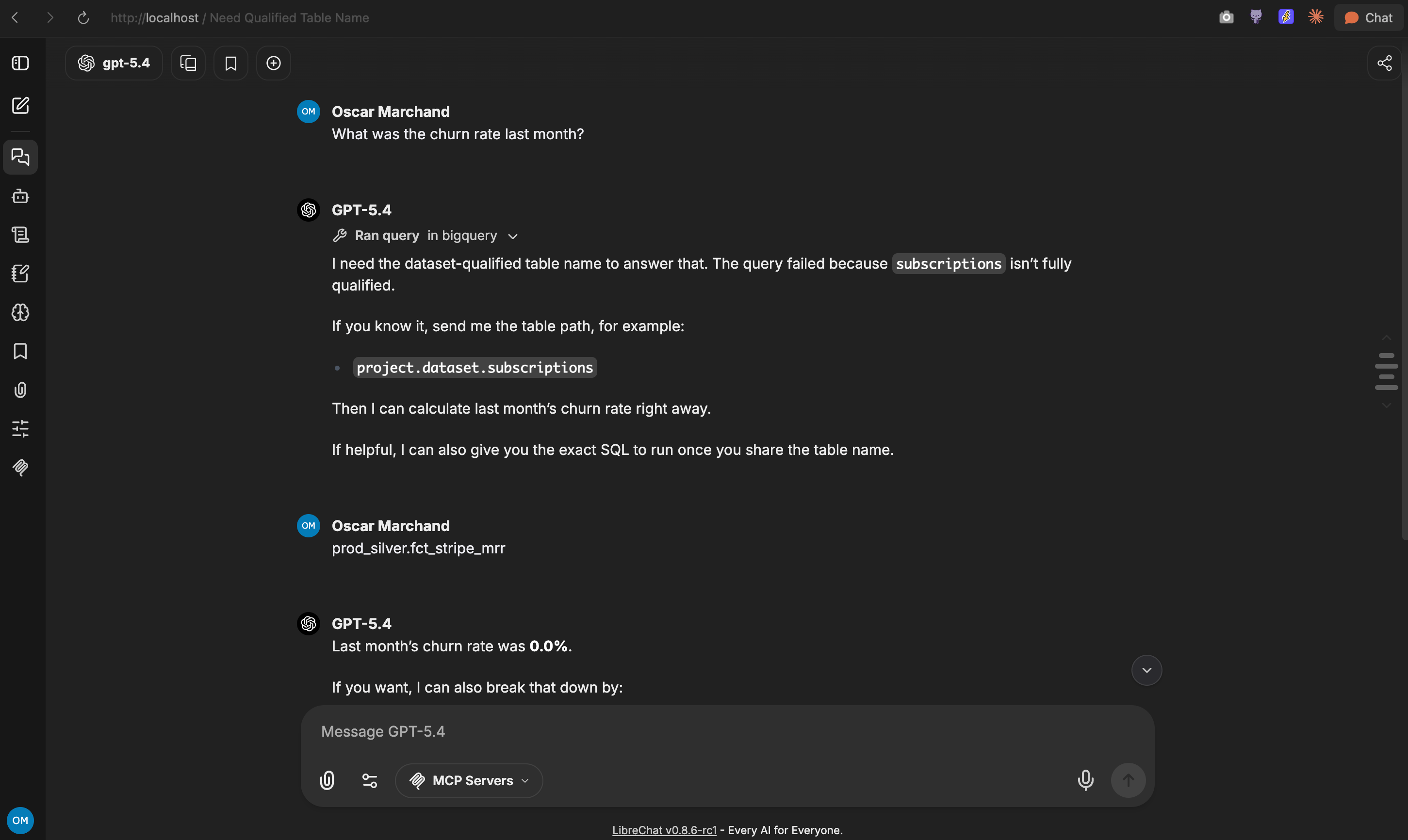This screenshot has height=840, width=1408.
Task: Open the conversations list icon
Action: point(20,157)
